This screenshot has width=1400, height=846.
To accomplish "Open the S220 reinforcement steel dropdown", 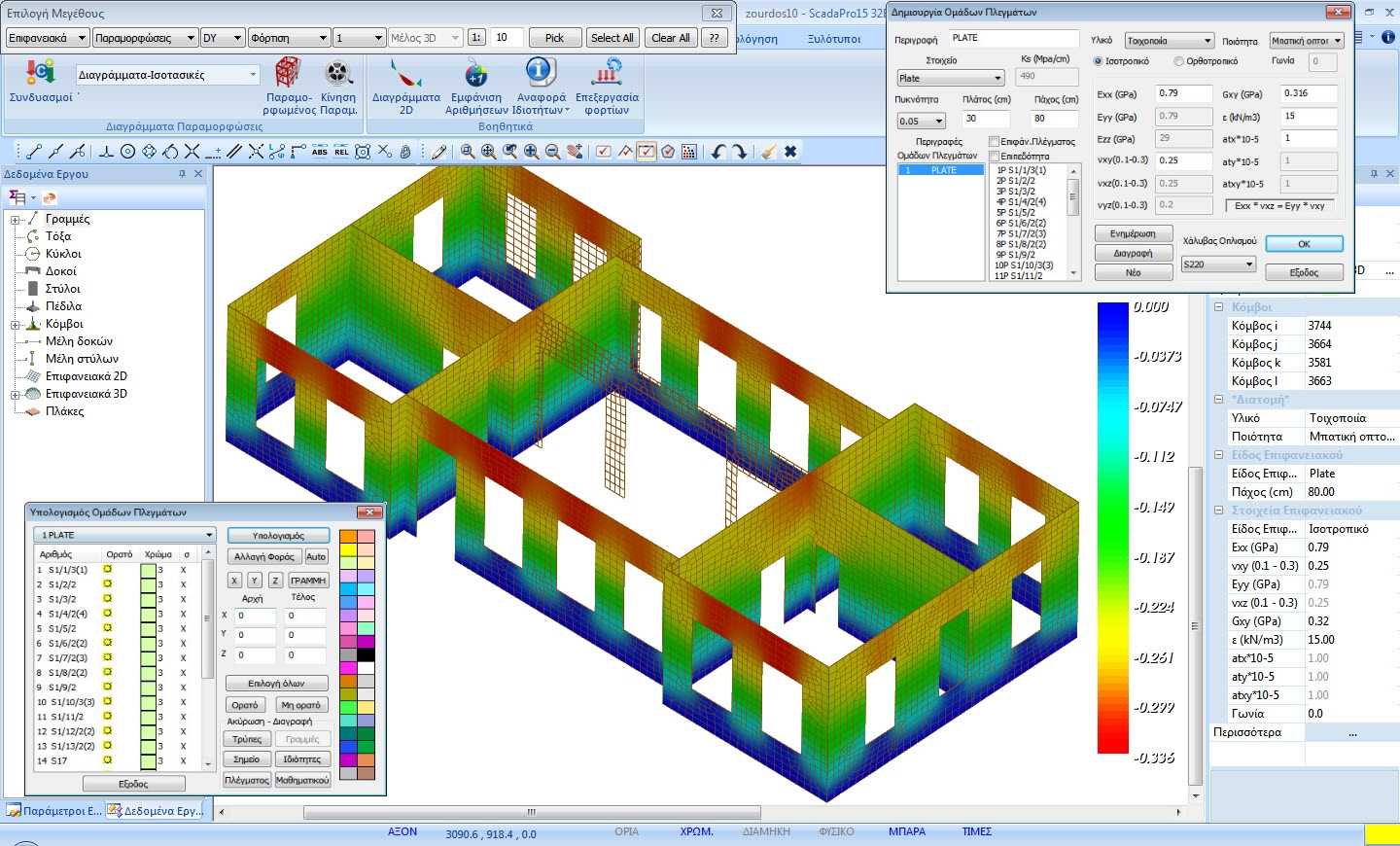I will (1218, 264).
